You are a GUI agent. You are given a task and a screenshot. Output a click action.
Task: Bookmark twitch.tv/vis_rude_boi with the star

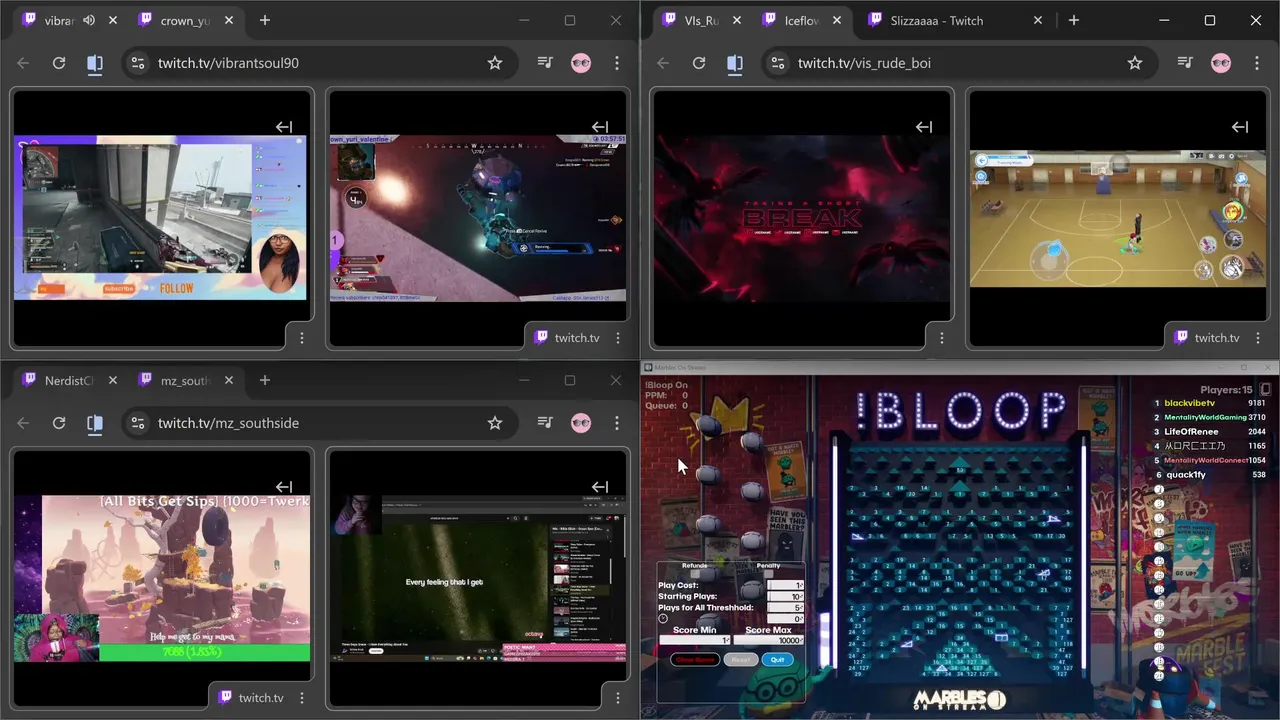pyautogui.click(x=1135, y=63)
